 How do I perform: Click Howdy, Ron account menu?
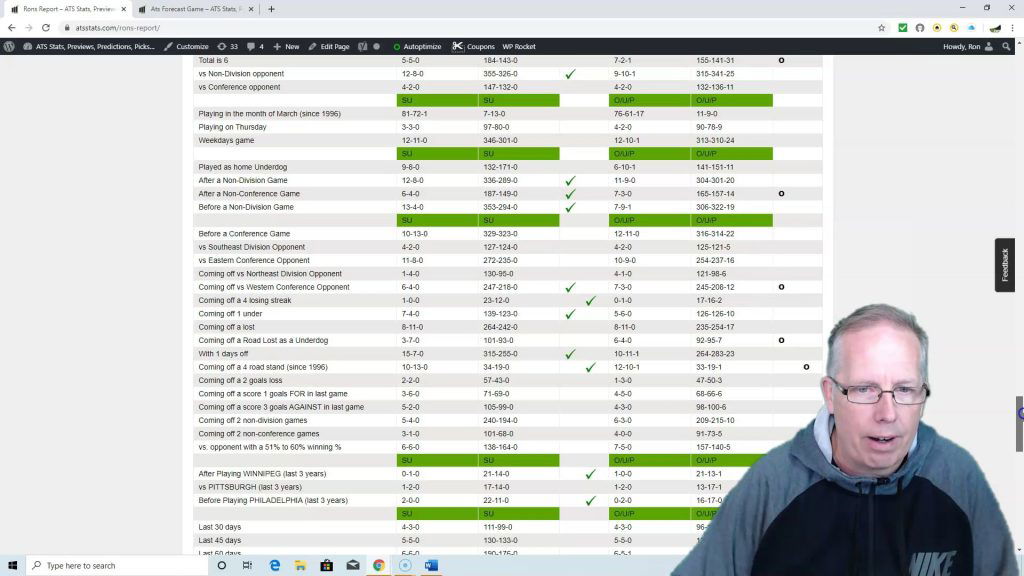coord(968,46)
